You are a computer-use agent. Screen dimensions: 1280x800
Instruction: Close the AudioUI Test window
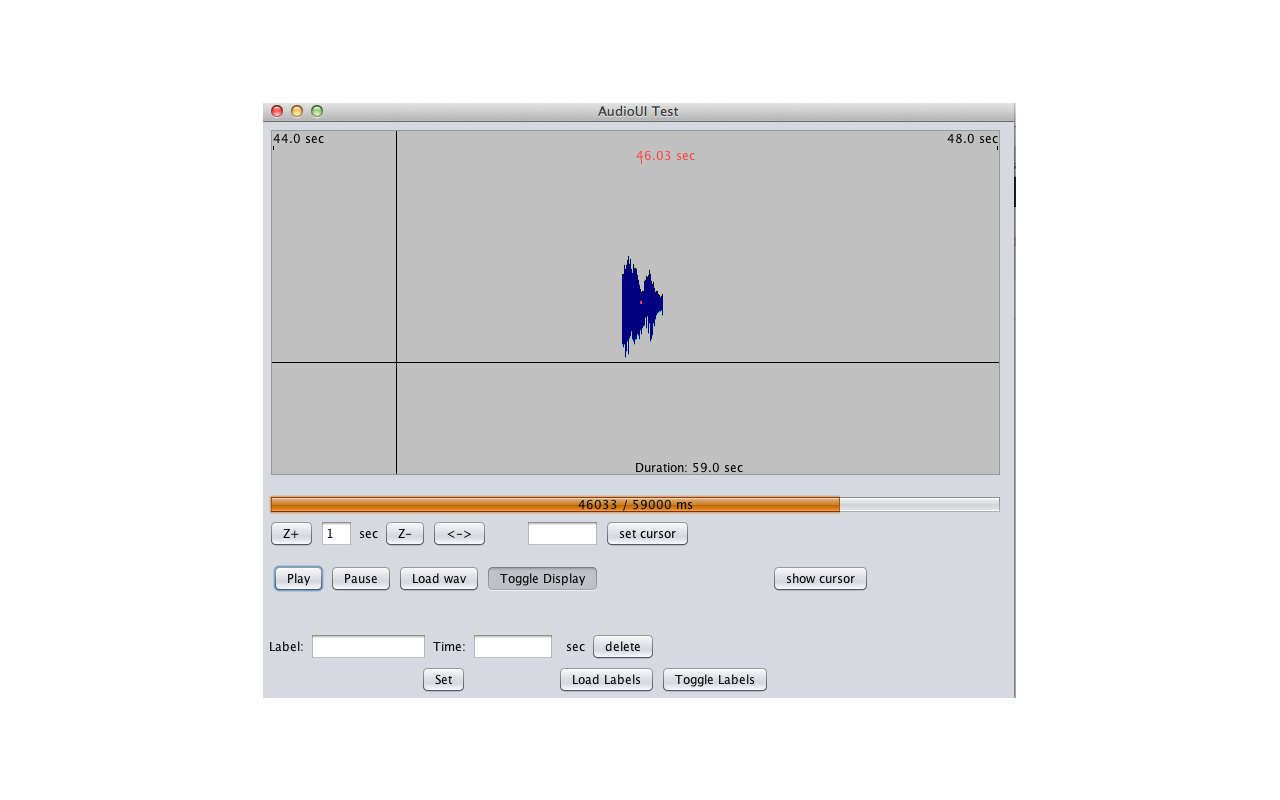coord(277,111)
